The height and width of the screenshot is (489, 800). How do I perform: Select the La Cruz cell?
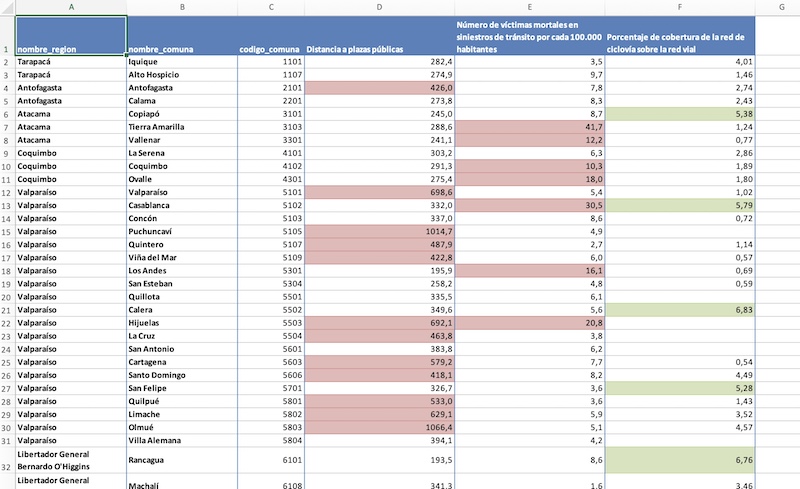coord(182,336)
